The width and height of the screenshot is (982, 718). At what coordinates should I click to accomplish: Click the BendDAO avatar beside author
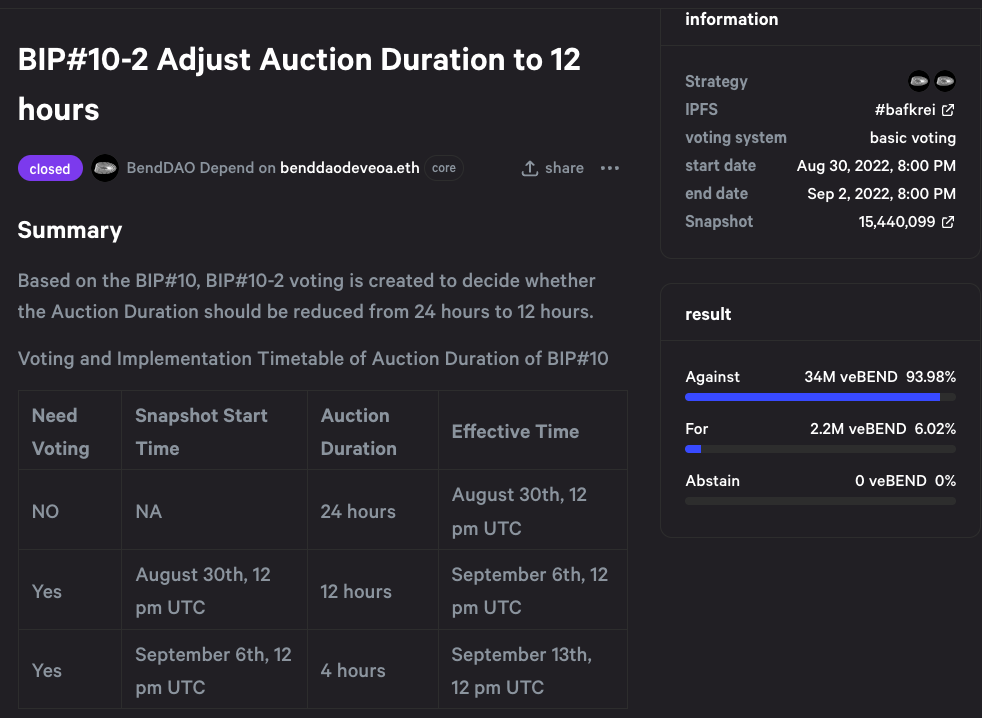click(x=105, y=168)
